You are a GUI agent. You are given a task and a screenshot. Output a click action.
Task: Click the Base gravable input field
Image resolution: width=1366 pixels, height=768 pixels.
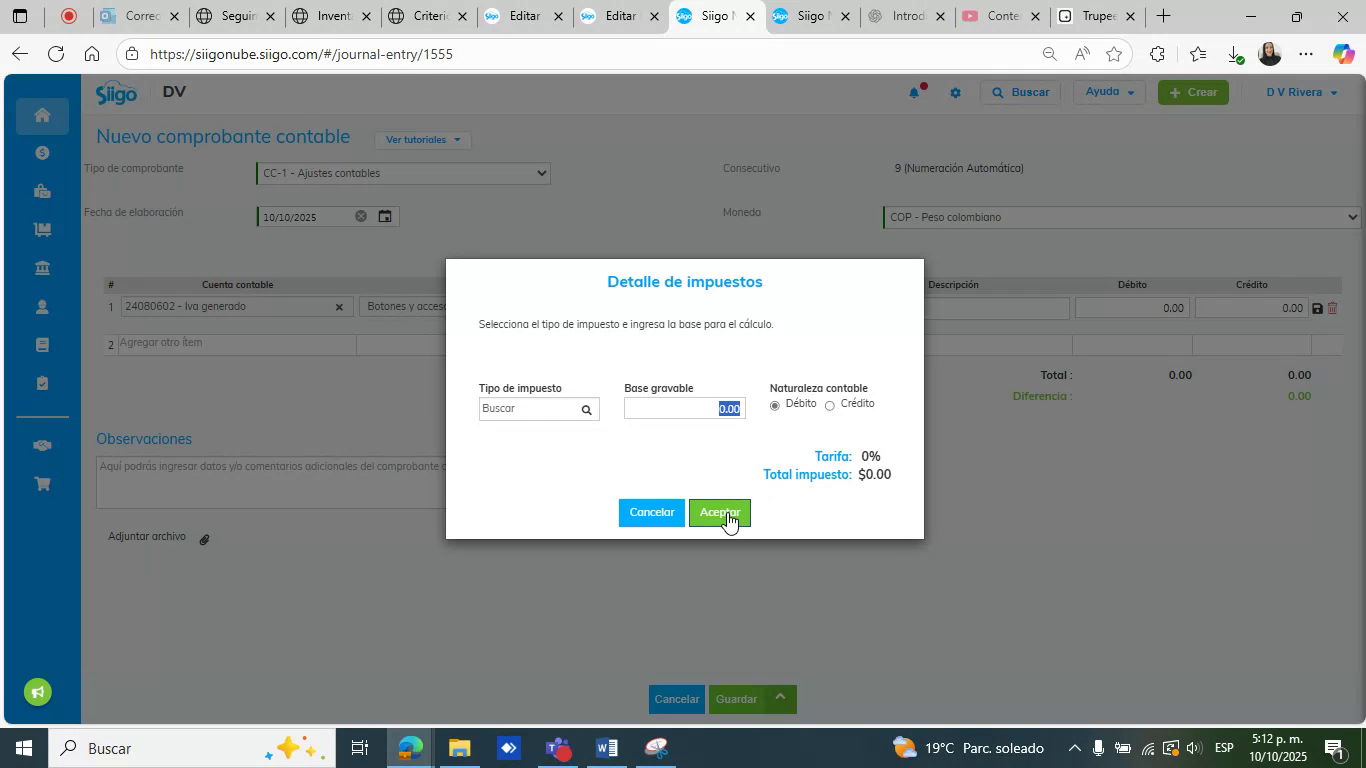[x=684, y=409]
